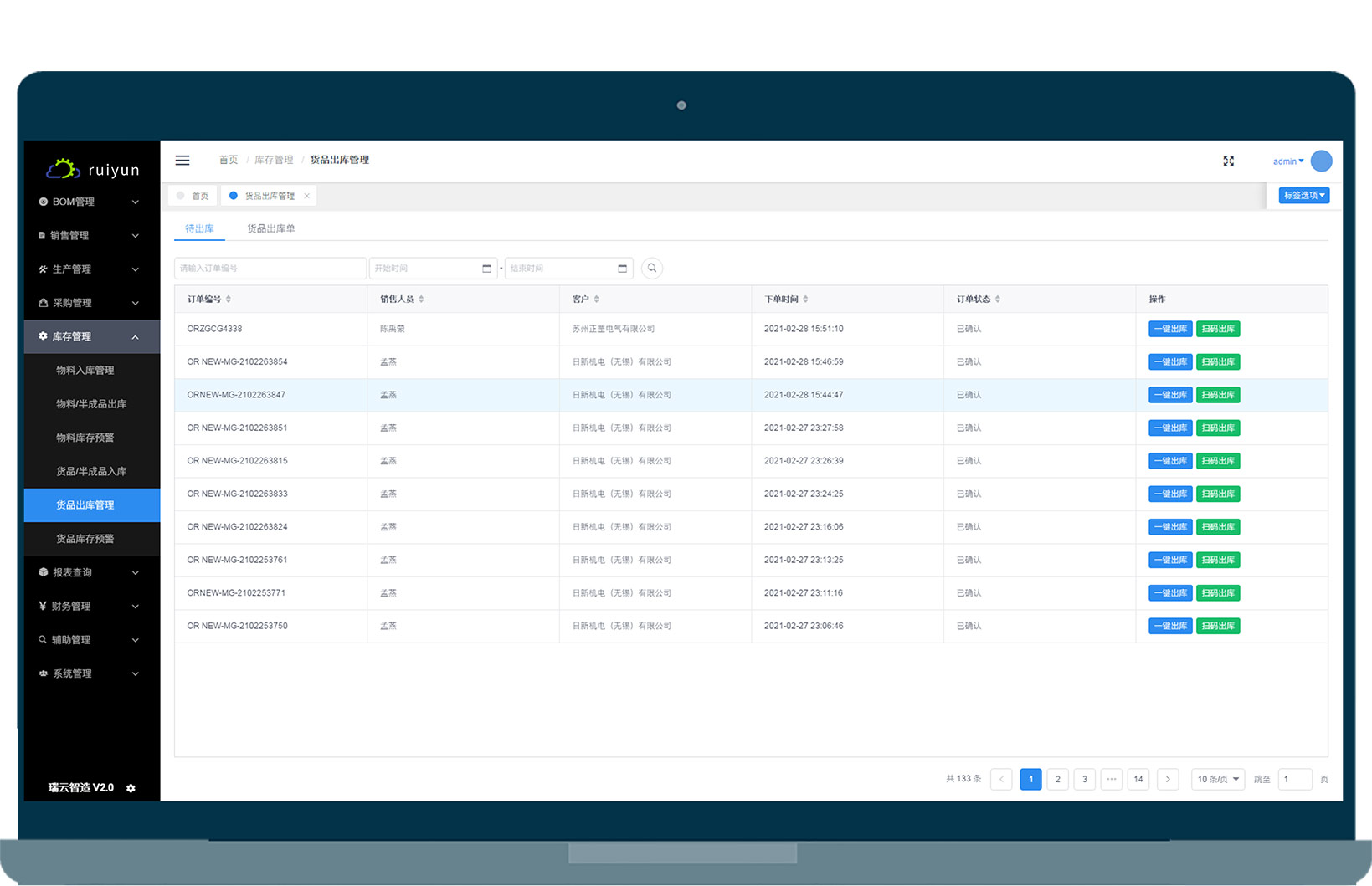Expand the 财务管理 menu
This screenshot has width=1372, height=886.
point(92,606)
